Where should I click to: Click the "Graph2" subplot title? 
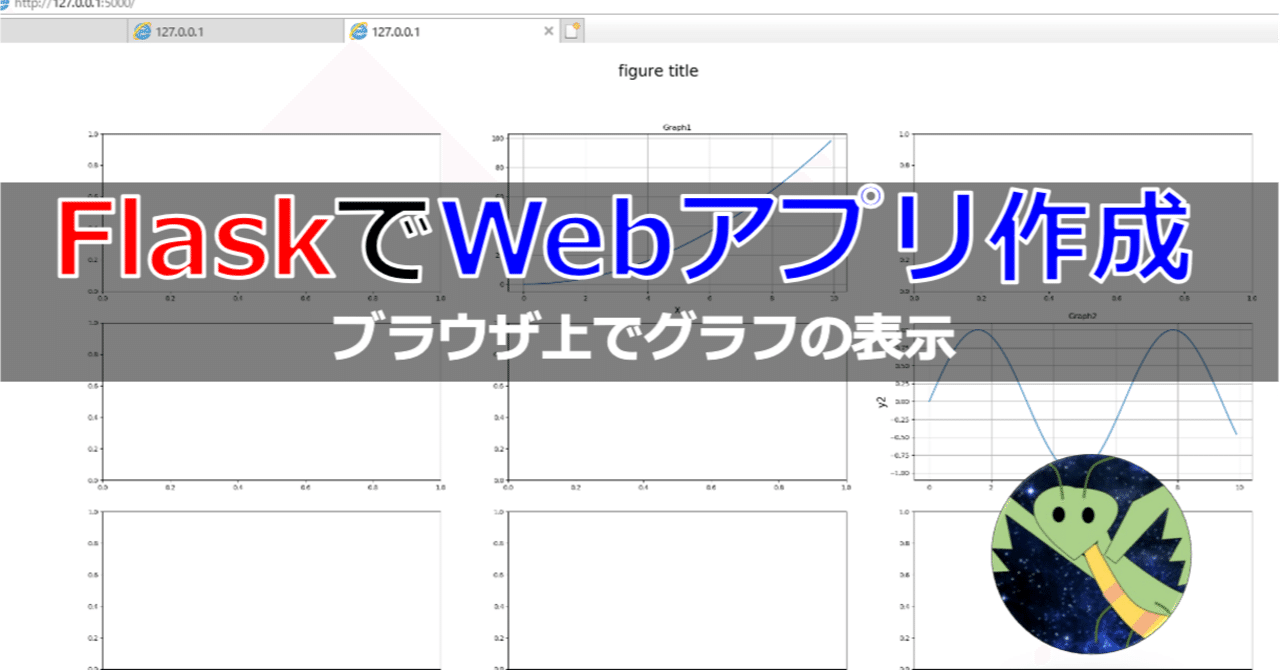[1083, 315]
